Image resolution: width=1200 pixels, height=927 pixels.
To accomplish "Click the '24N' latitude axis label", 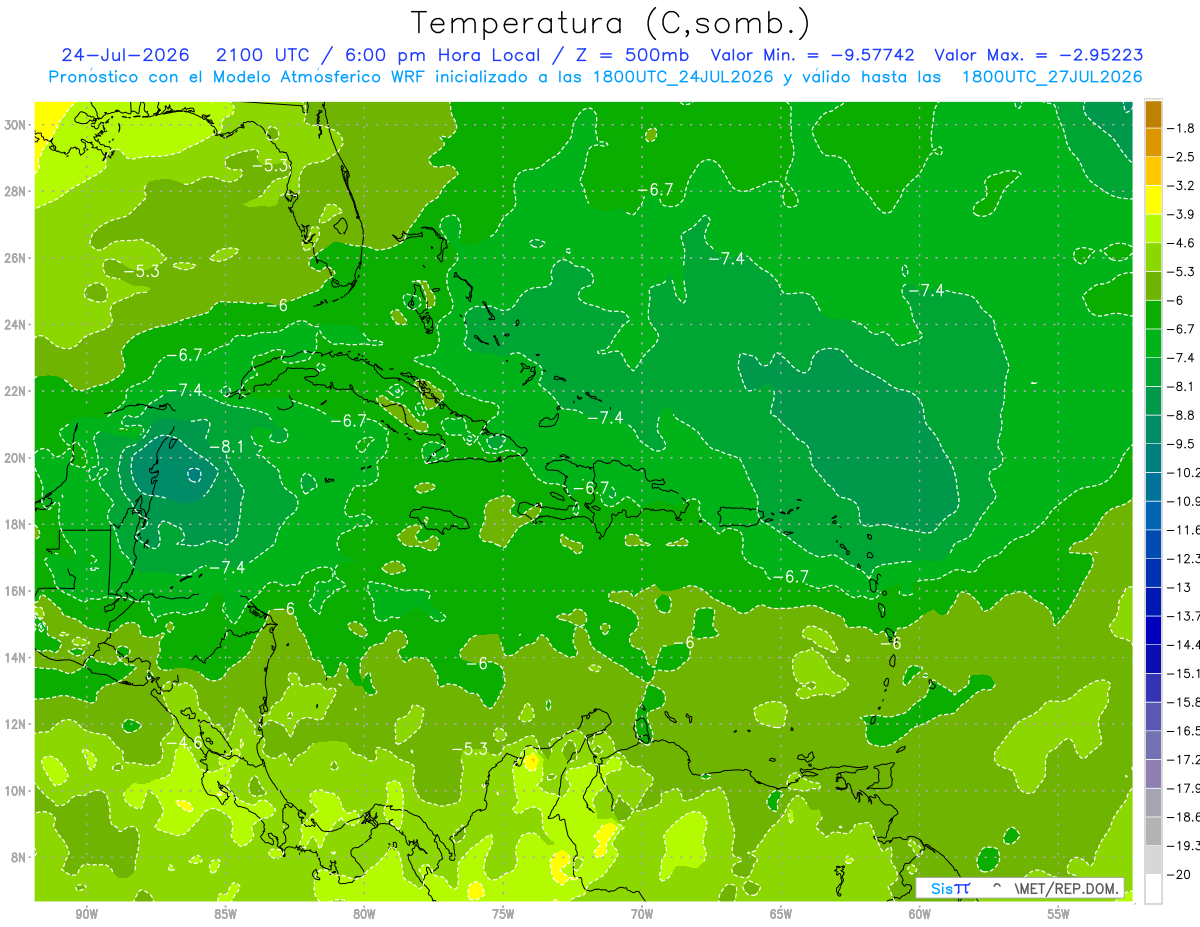I will click(x=17, y=324).
